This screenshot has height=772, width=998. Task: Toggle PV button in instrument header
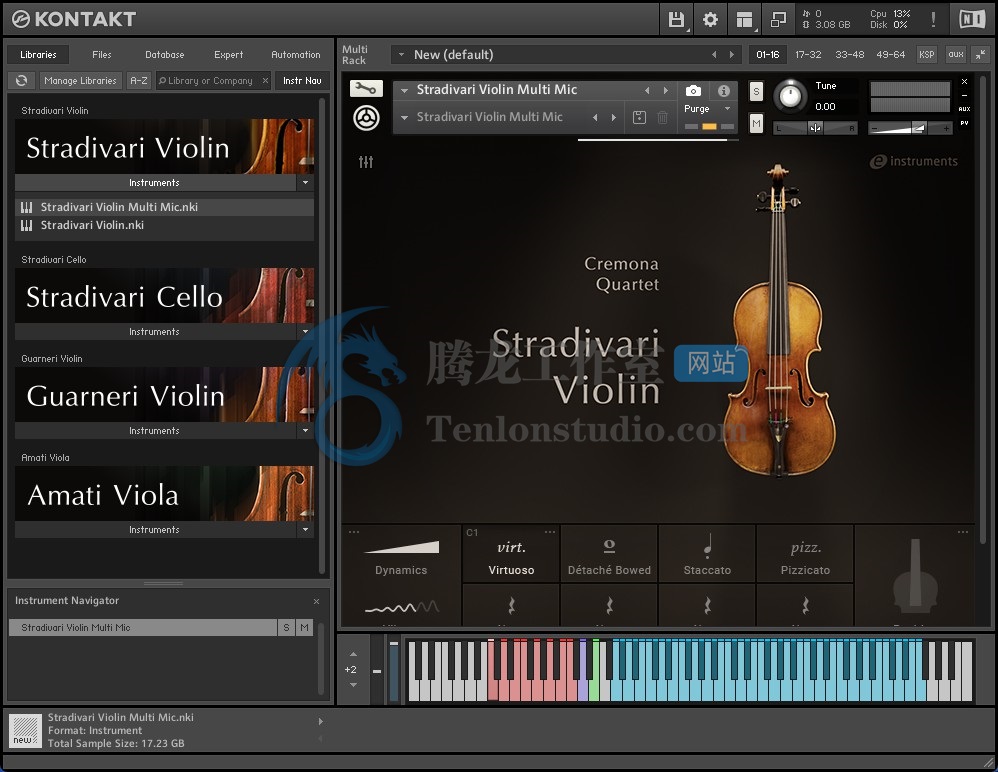[x=964, y=123]
